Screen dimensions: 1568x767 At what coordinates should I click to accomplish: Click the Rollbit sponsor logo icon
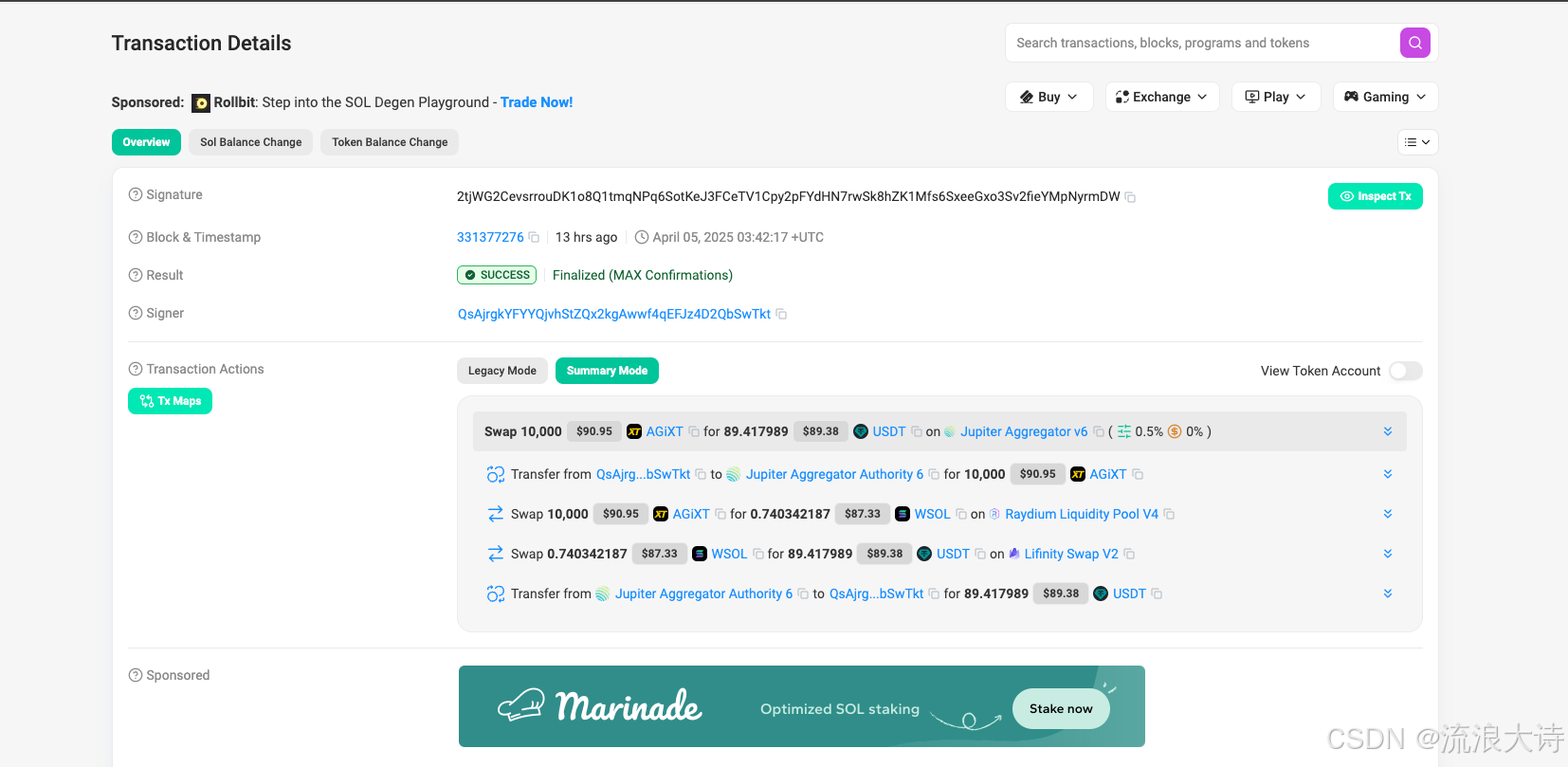(201, 102)
